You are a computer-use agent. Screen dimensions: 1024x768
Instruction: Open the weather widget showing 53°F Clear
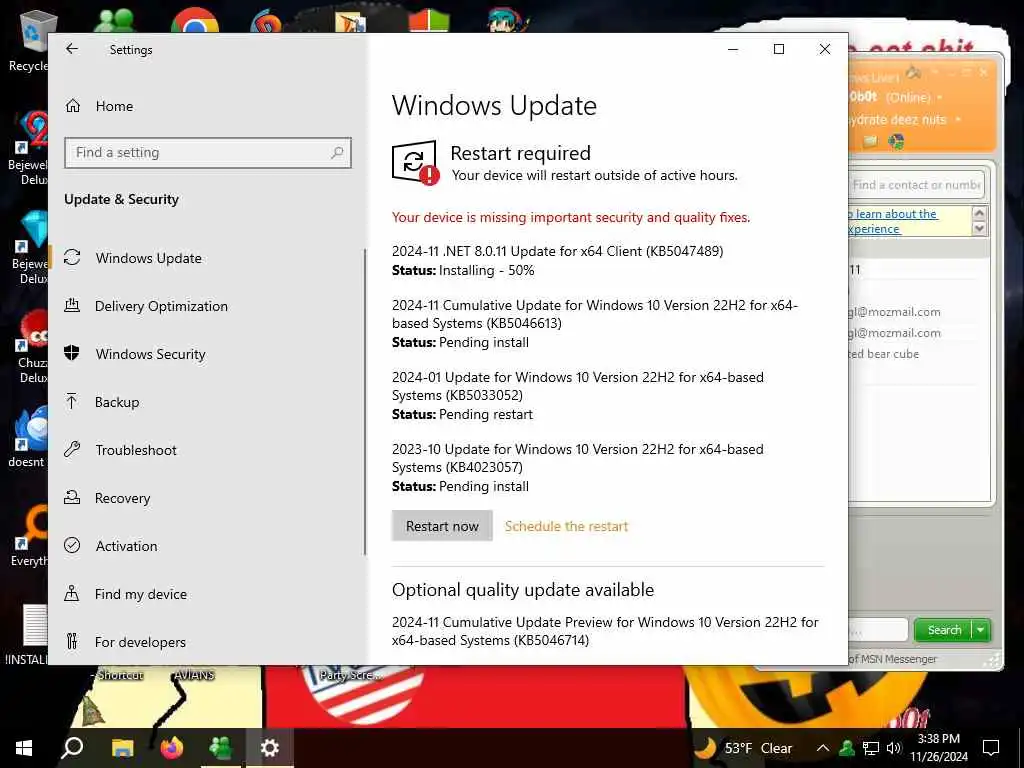point(743,748)
